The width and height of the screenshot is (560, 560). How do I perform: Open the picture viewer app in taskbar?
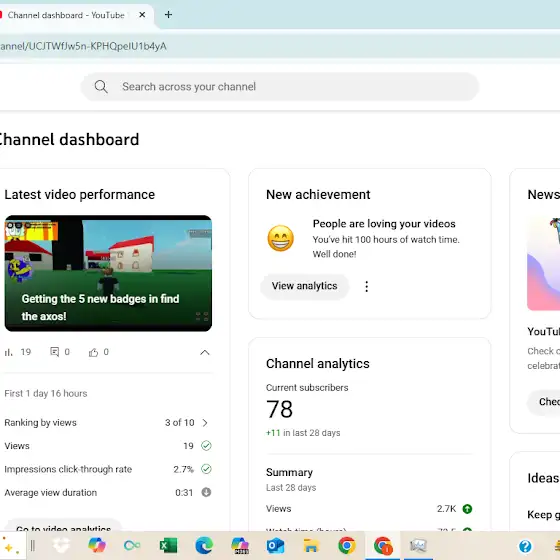(418, 546)
